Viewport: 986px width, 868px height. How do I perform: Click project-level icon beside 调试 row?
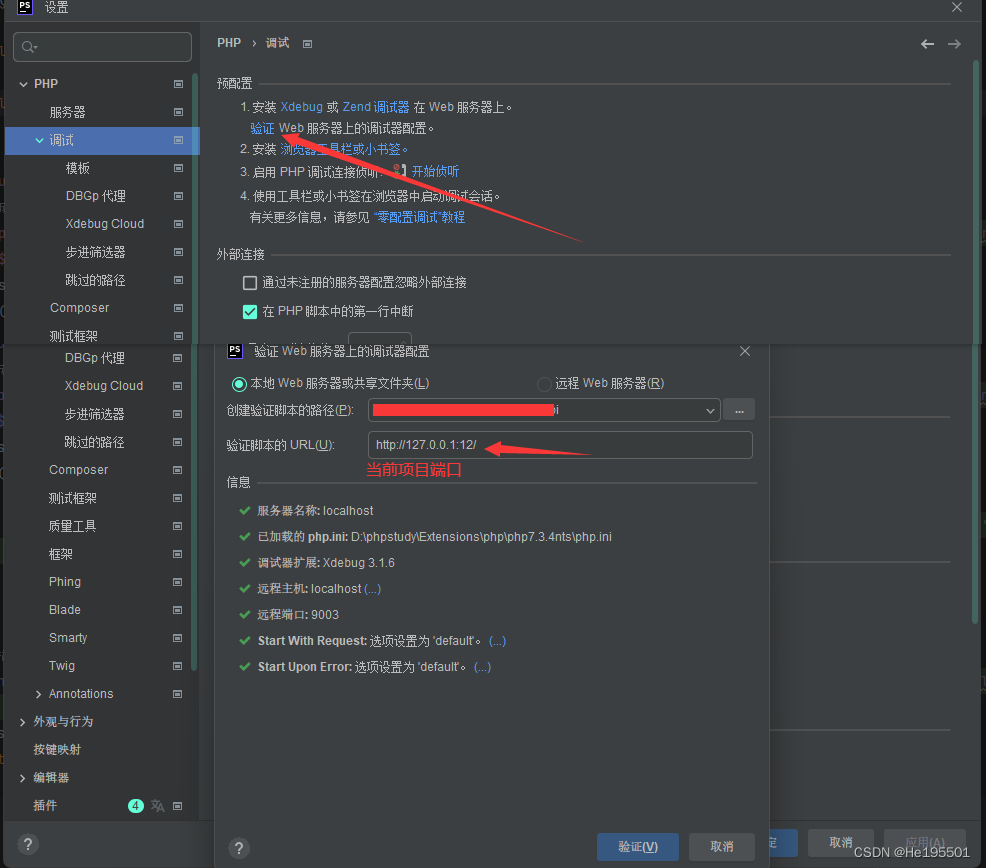[x=179, y=140]
